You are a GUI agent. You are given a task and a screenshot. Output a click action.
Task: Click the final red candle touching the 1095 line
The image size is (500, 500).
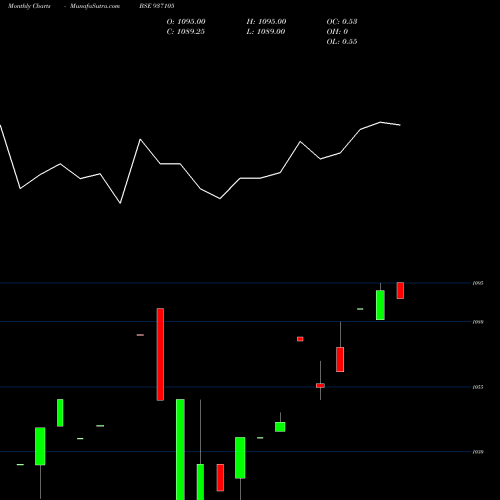400,290
